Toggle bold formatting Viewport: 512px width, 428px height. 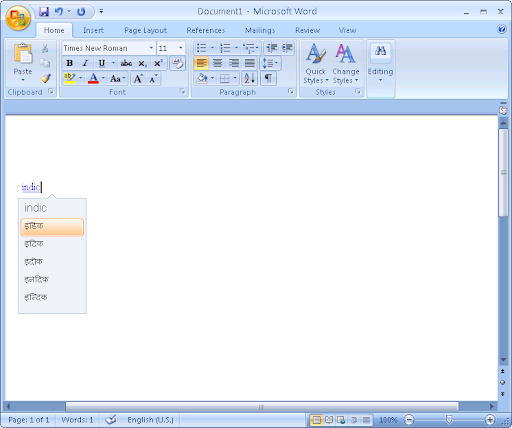70,63
